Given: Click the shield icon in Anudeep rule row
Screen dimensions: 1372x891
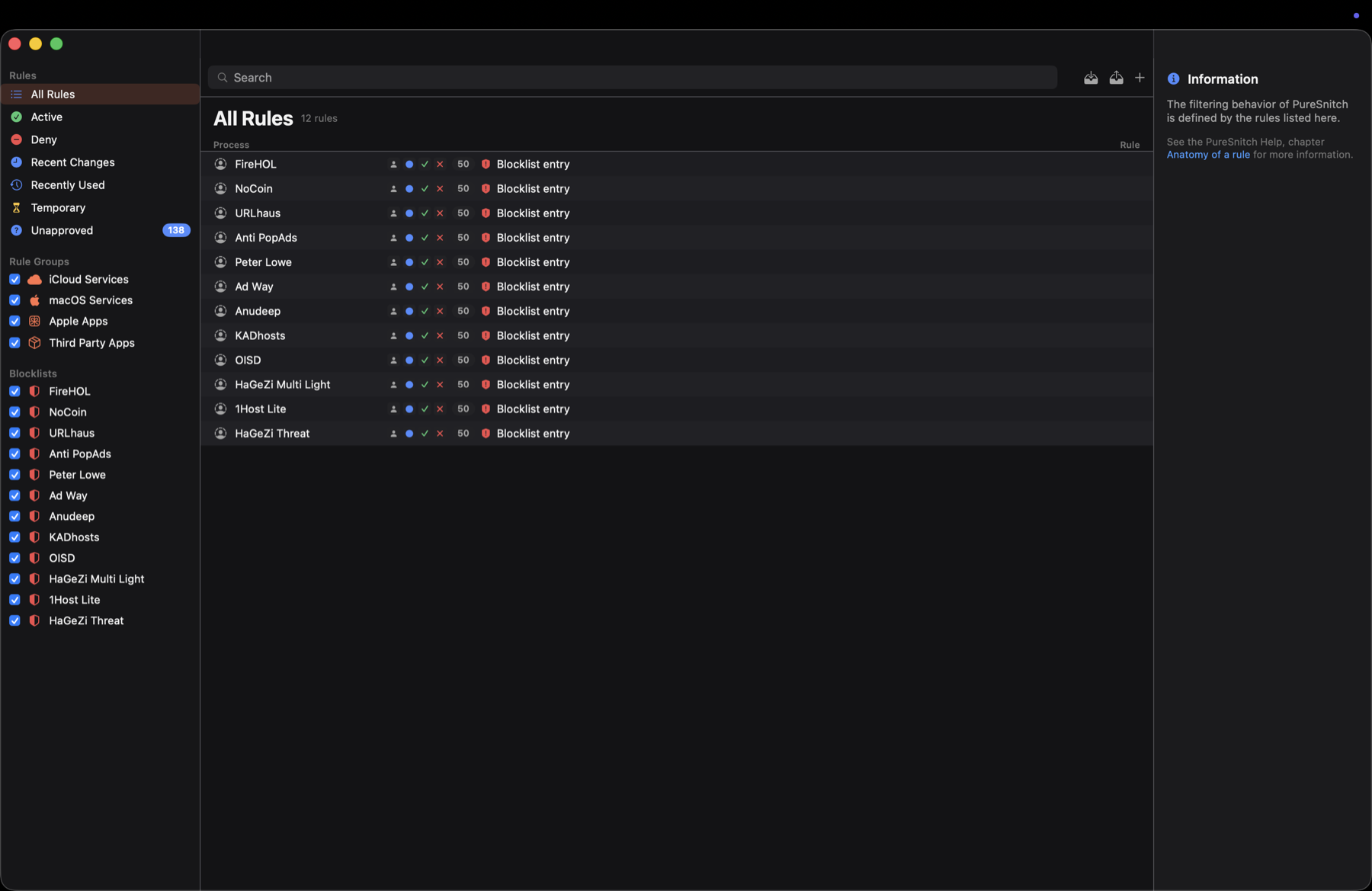Looking at the screenshot, I should (486, 311).
